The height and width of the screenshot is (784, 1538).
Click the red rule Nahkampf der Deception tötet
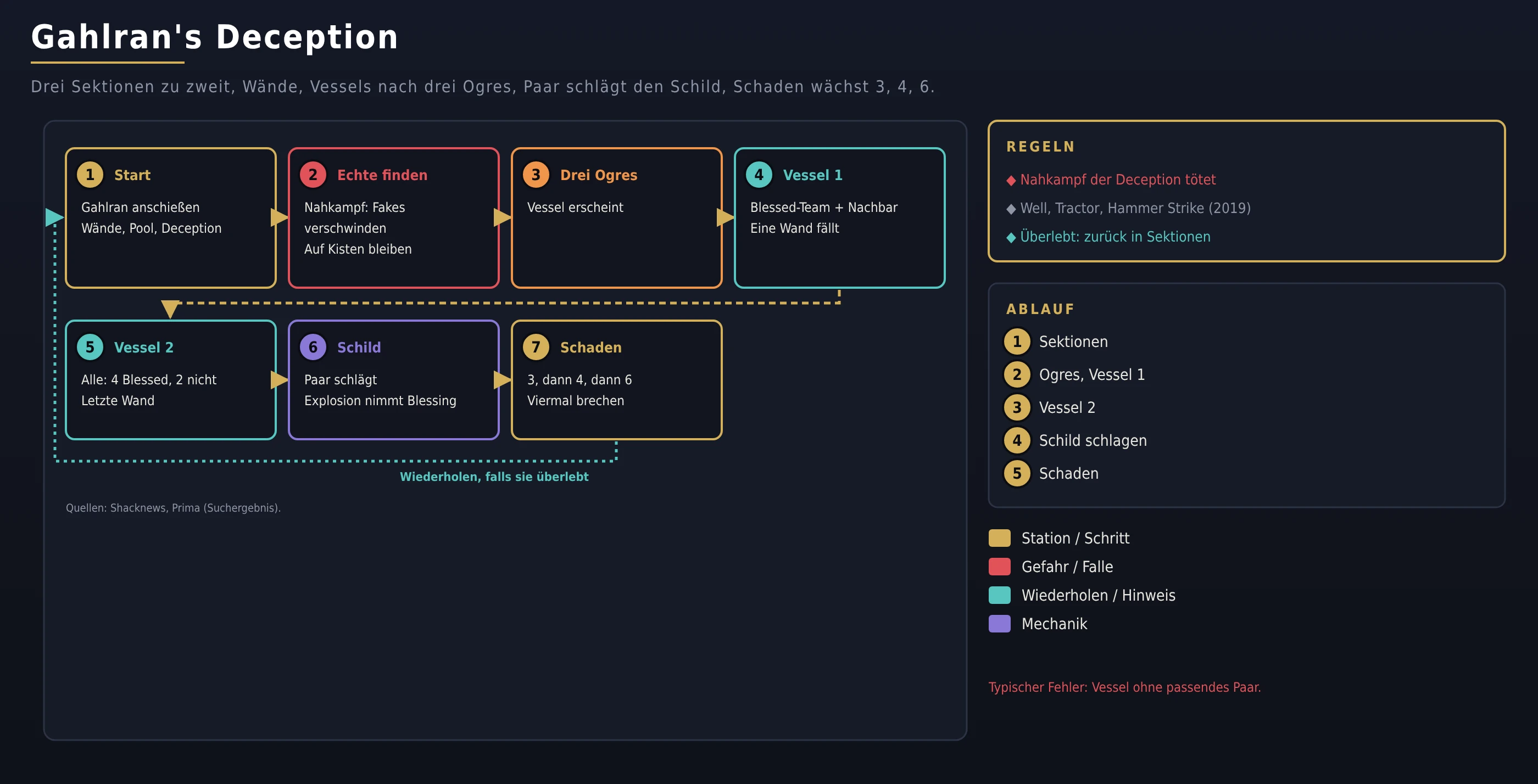(x=1118, y=180)
